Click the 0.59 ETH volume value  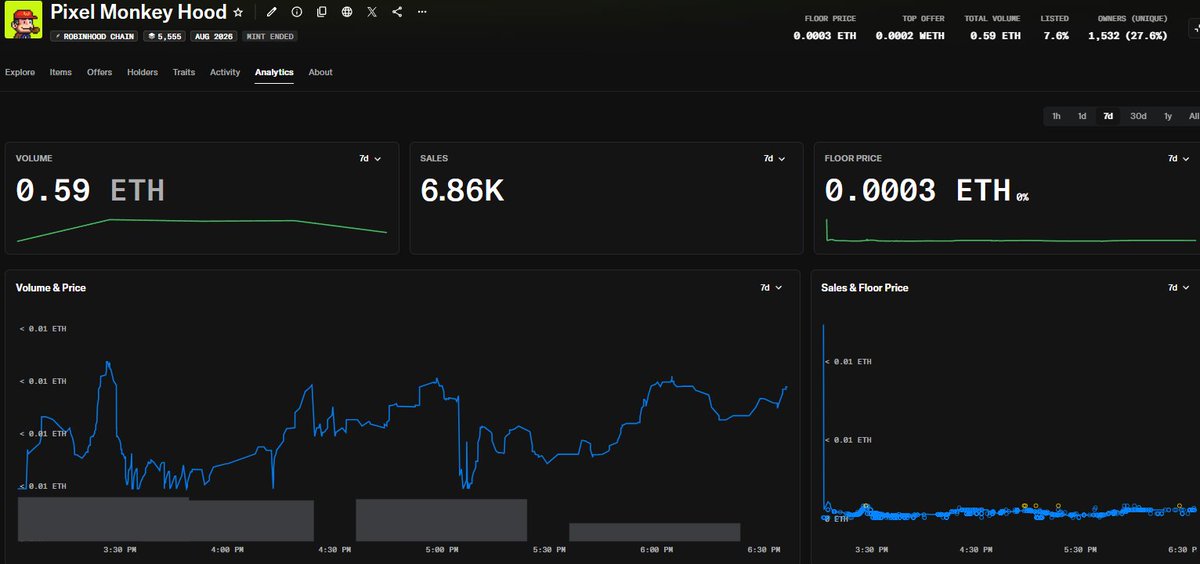click(90, 190)
